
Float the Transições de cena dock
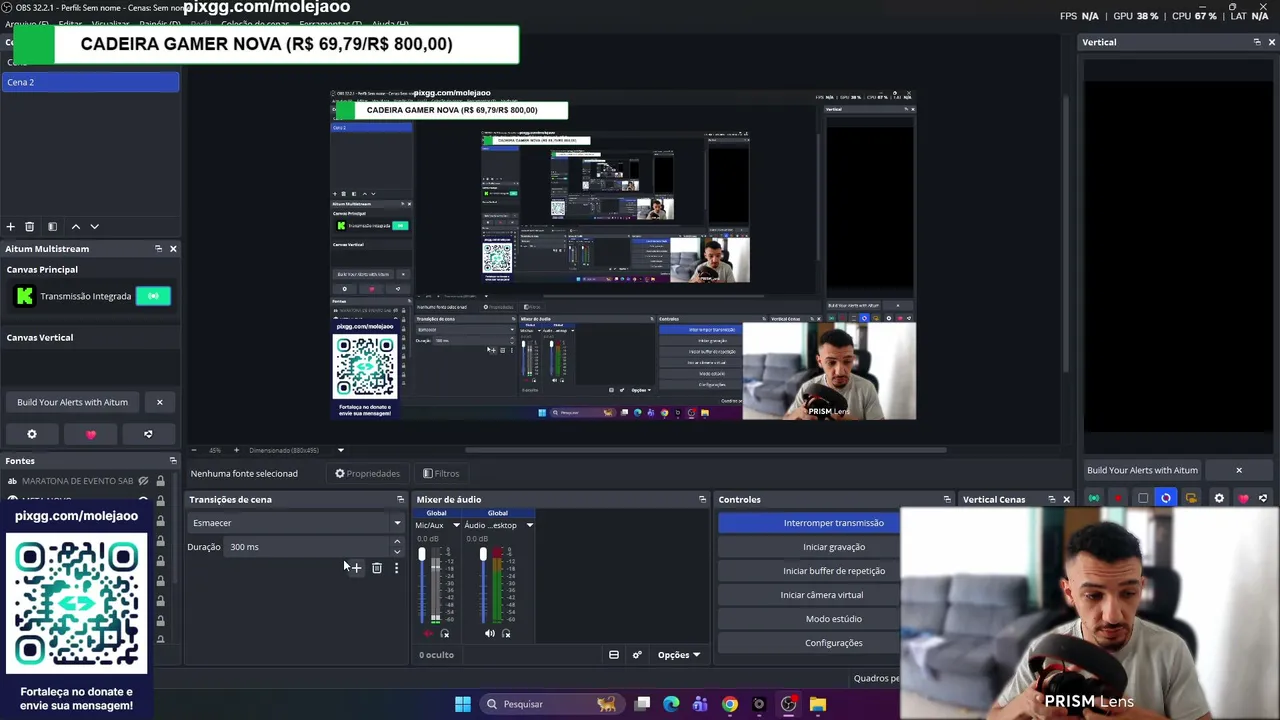tap(400, 500)
